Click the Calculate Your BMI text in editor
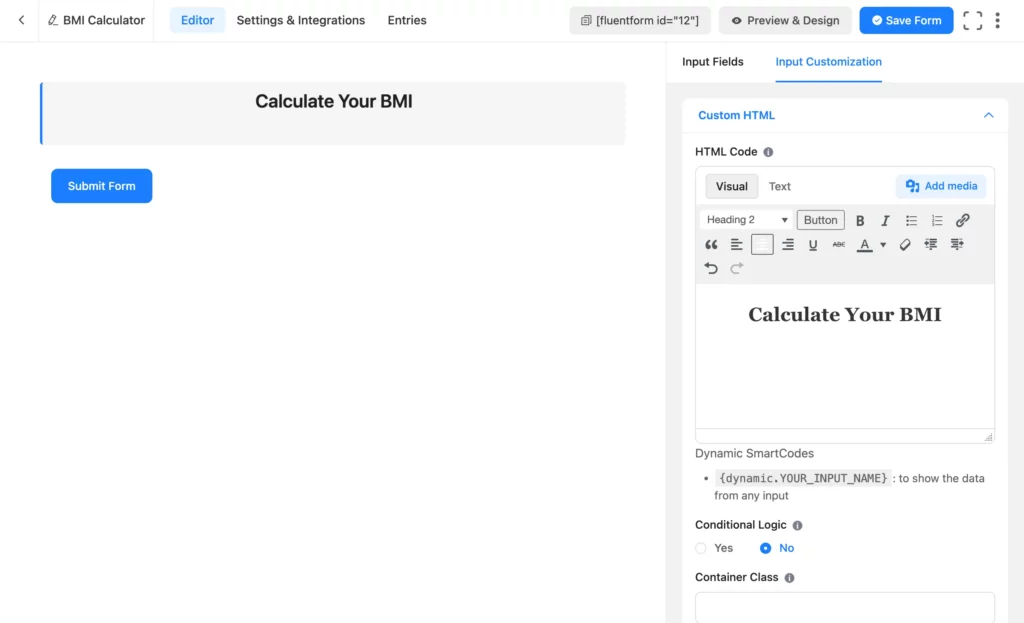Screen dimensions: 1024x623 844,315
